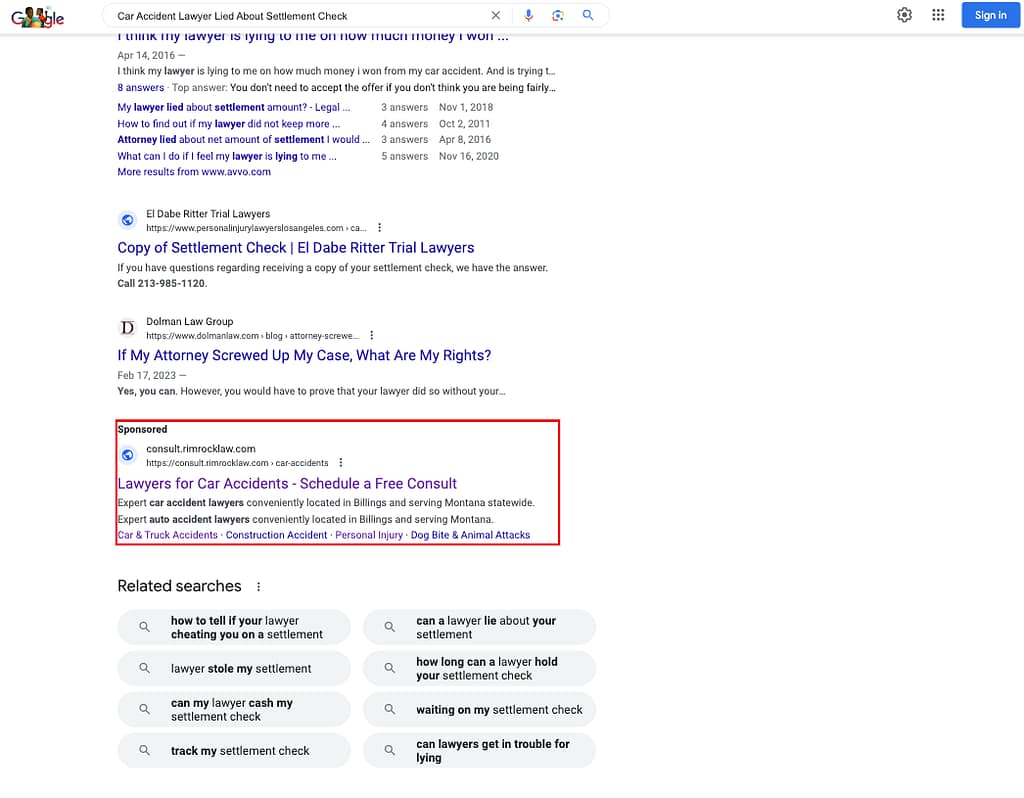Open Personal Injury sitelink

369,535
